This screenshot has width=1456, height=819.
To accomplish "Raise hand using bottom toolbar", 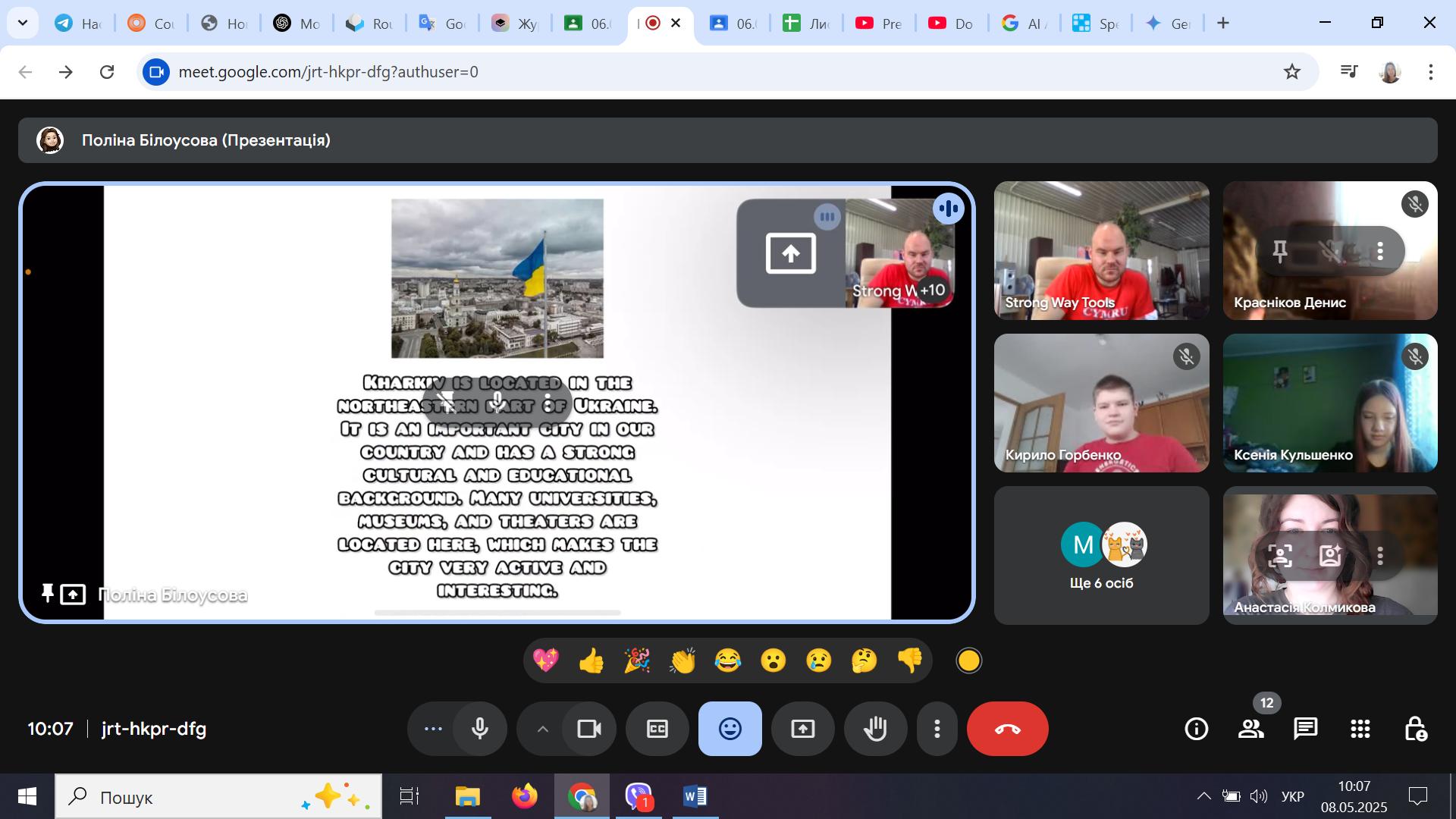I will click(x=875, y=729).
